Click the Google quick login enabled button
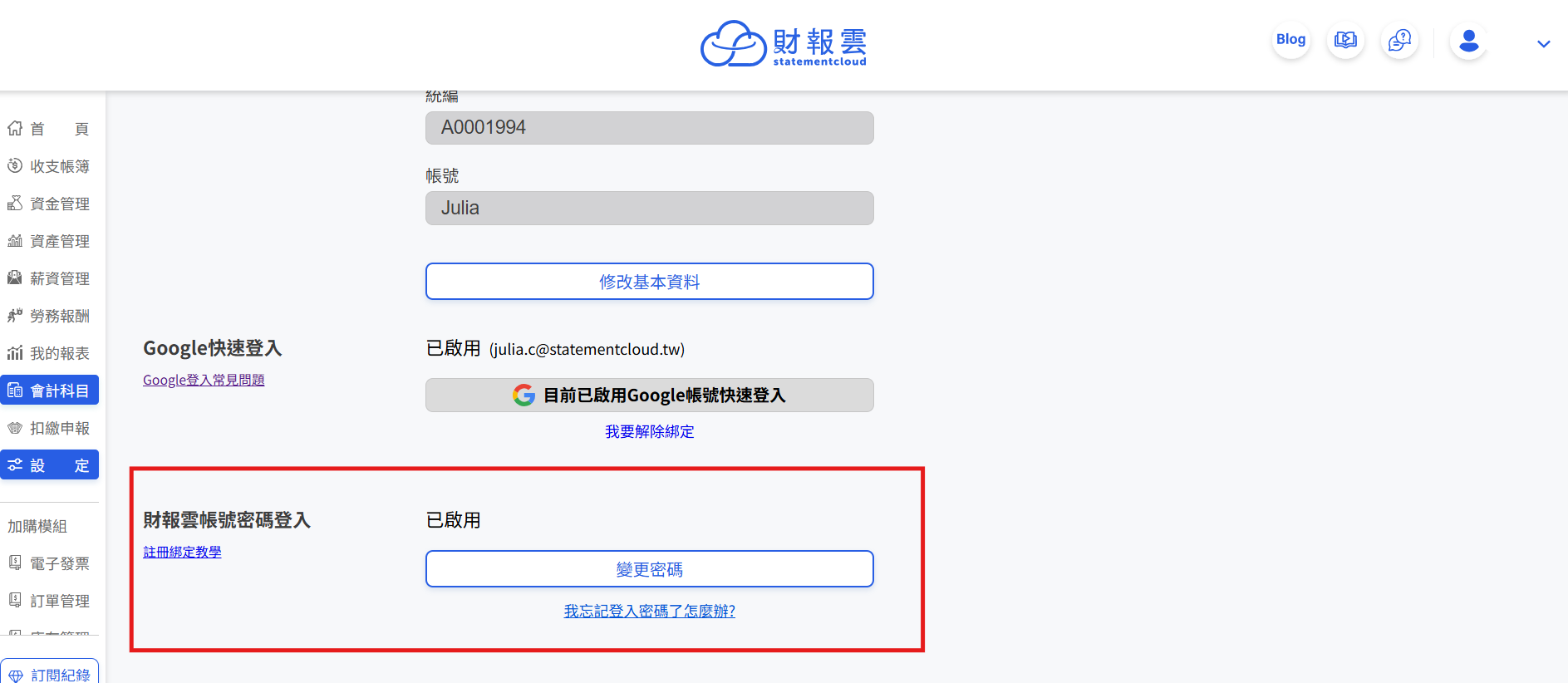This screenshot has width=1568, height=683. point(650,396)
